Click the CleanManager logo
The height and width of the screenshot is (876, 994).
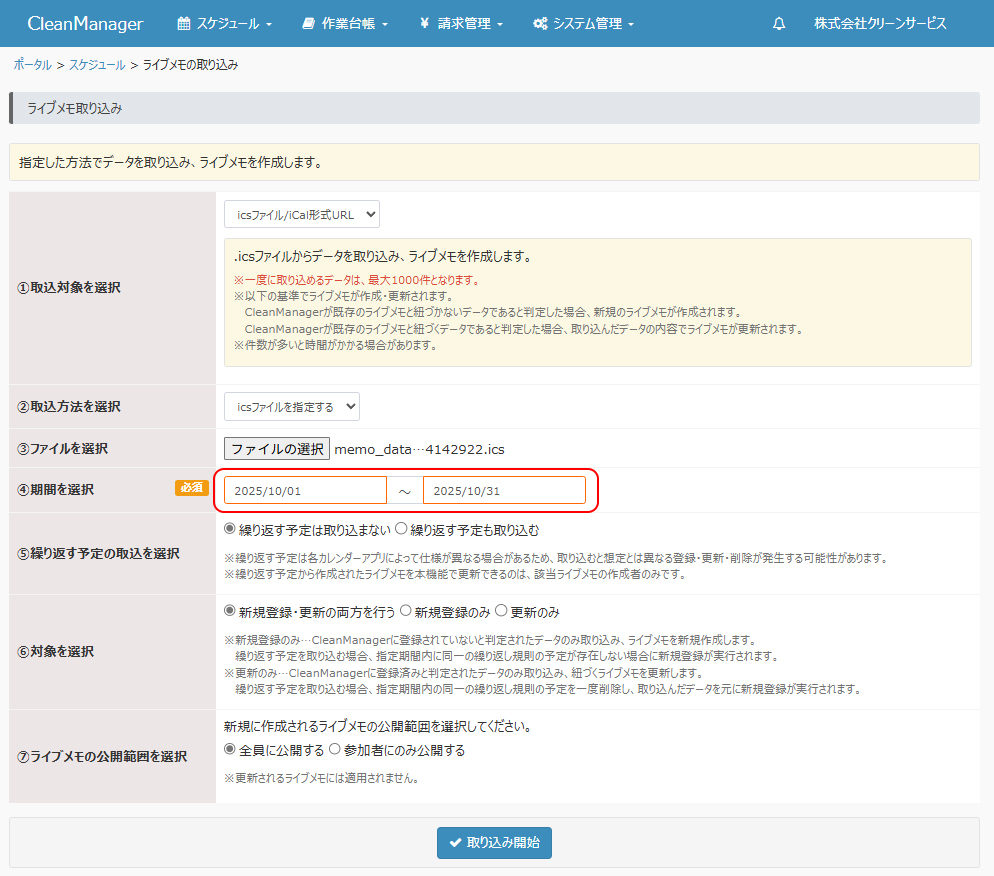(x=85, y=23)
